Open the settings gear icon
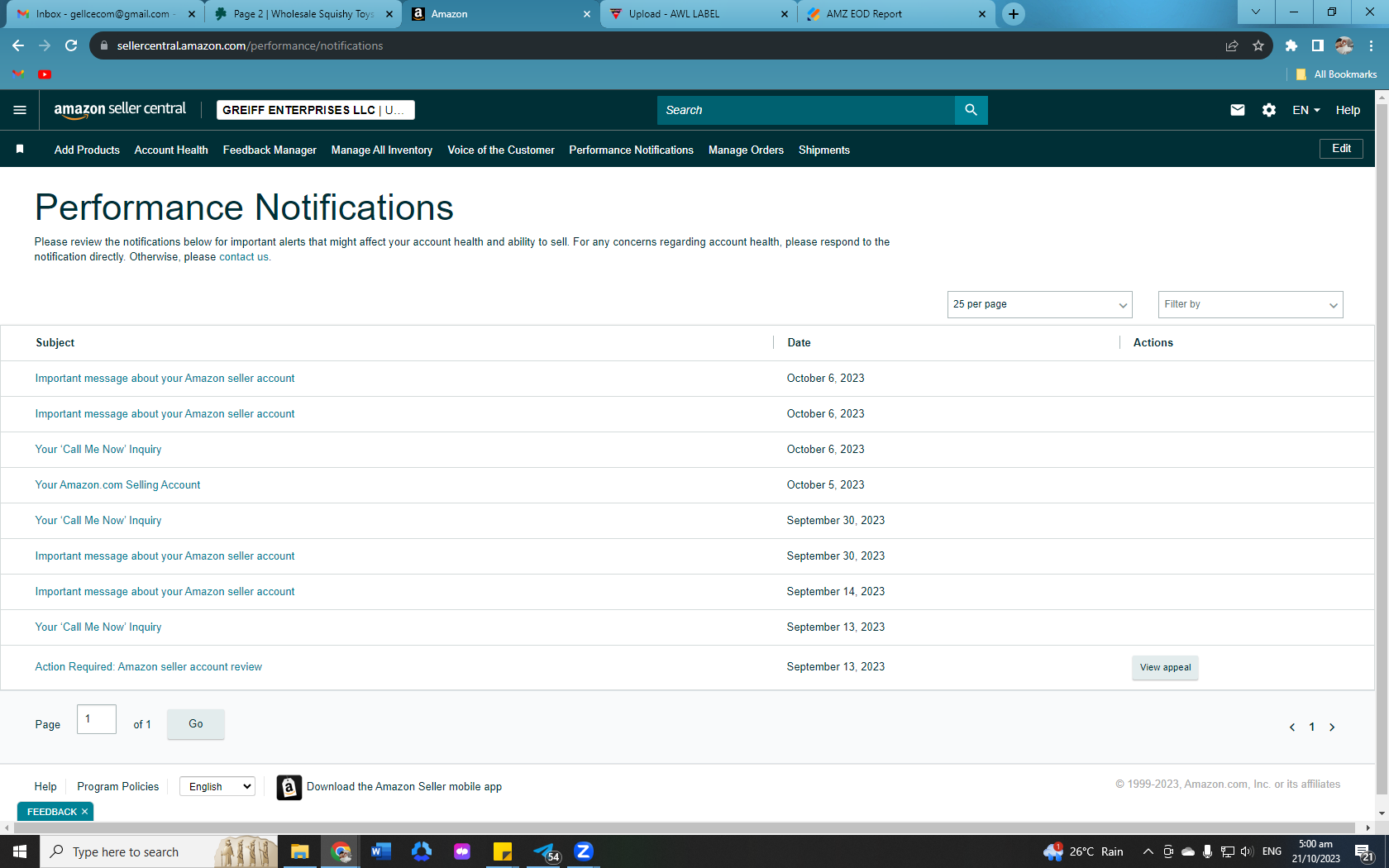The image size is (1389, 868). click(x=1269, y=110)
